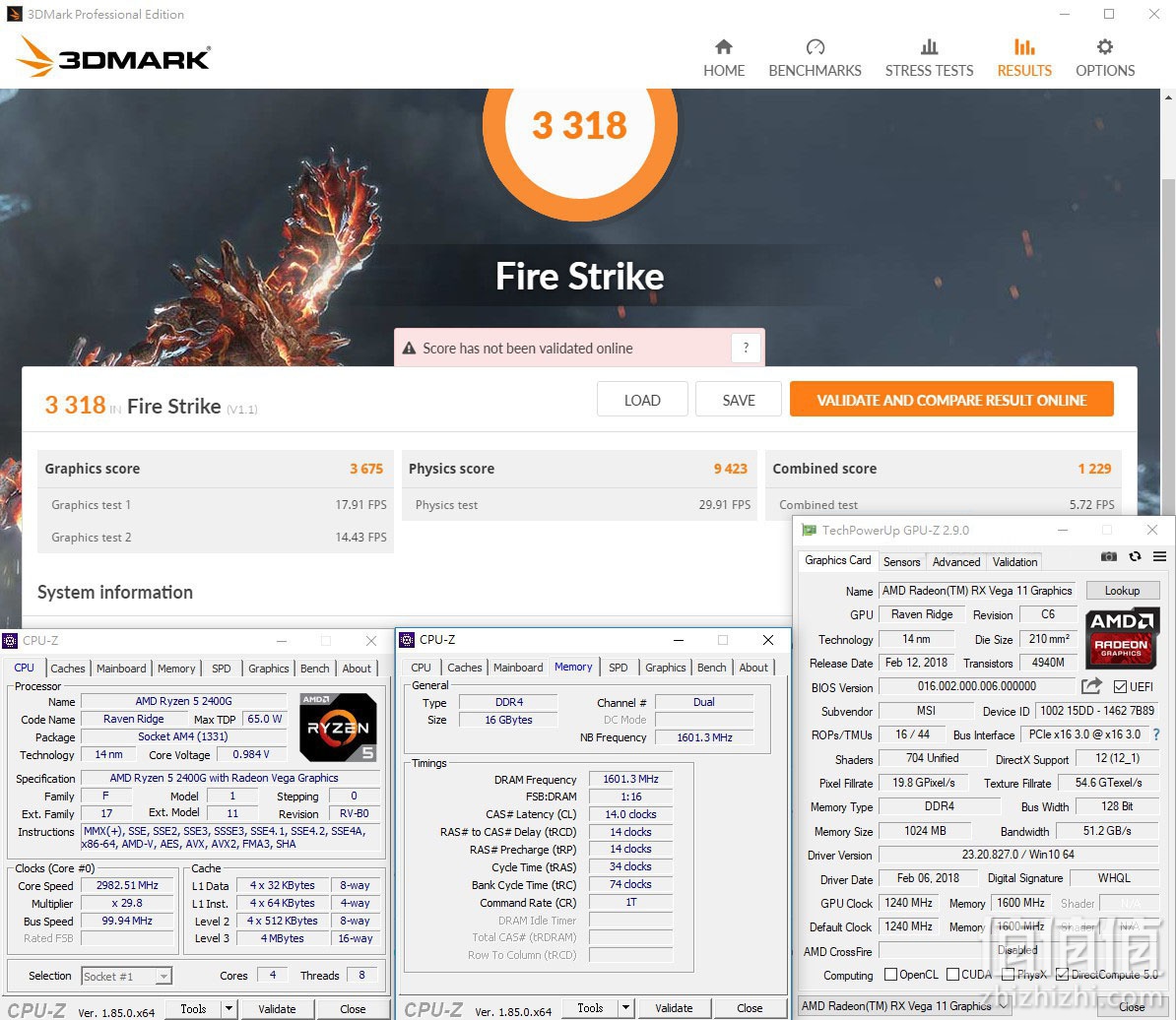Click the 3DMark title bar app icon

[14, 14]
